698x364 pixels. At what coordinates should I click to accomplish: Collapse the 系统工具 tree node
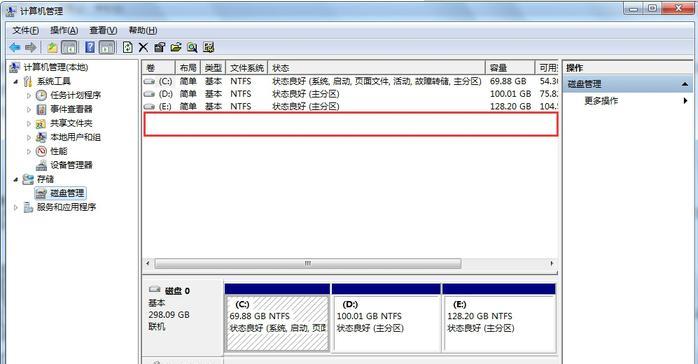pos(16,81)
